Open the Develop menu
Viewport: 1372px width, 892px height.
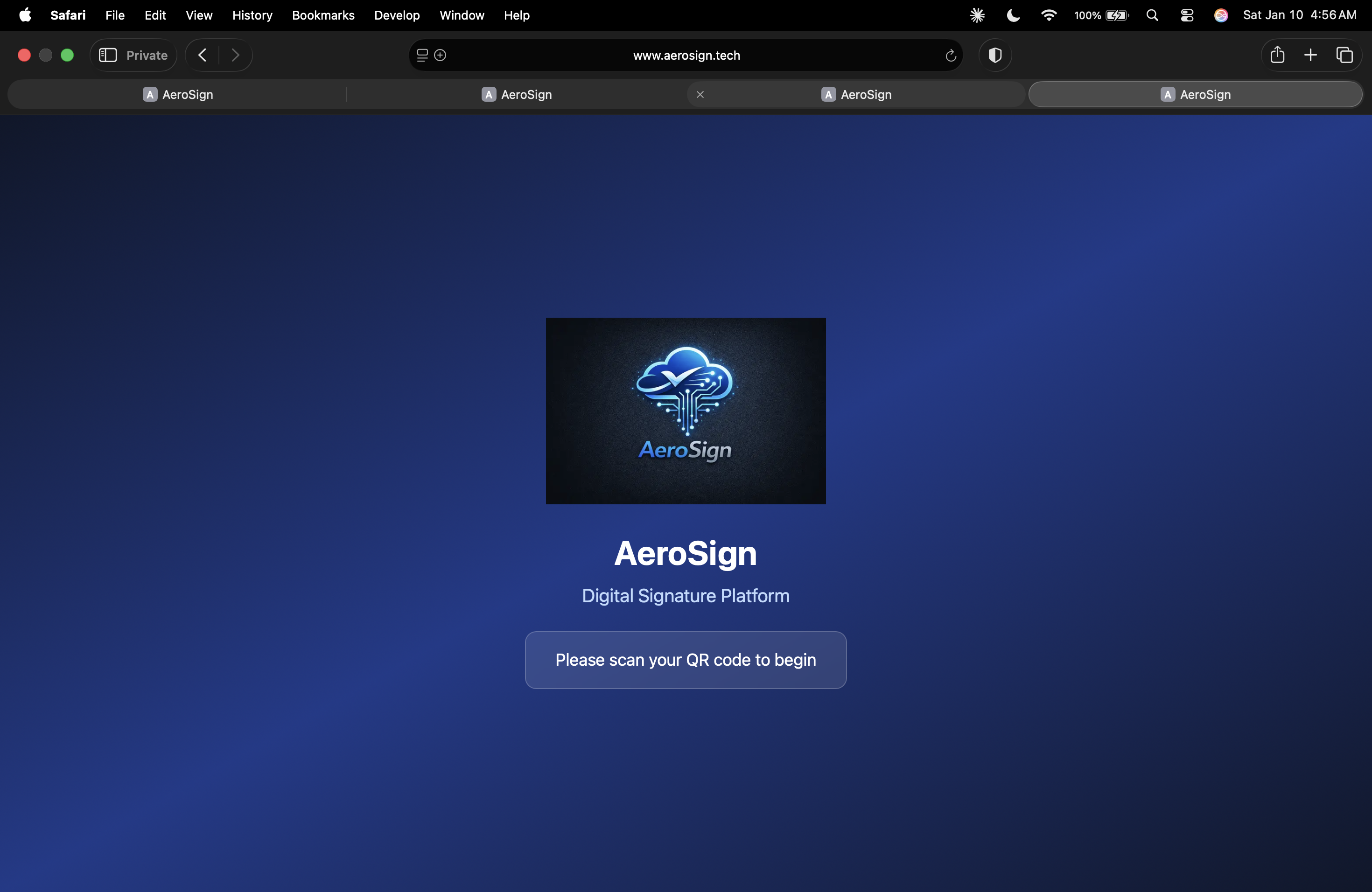click(x=397, y=15)
